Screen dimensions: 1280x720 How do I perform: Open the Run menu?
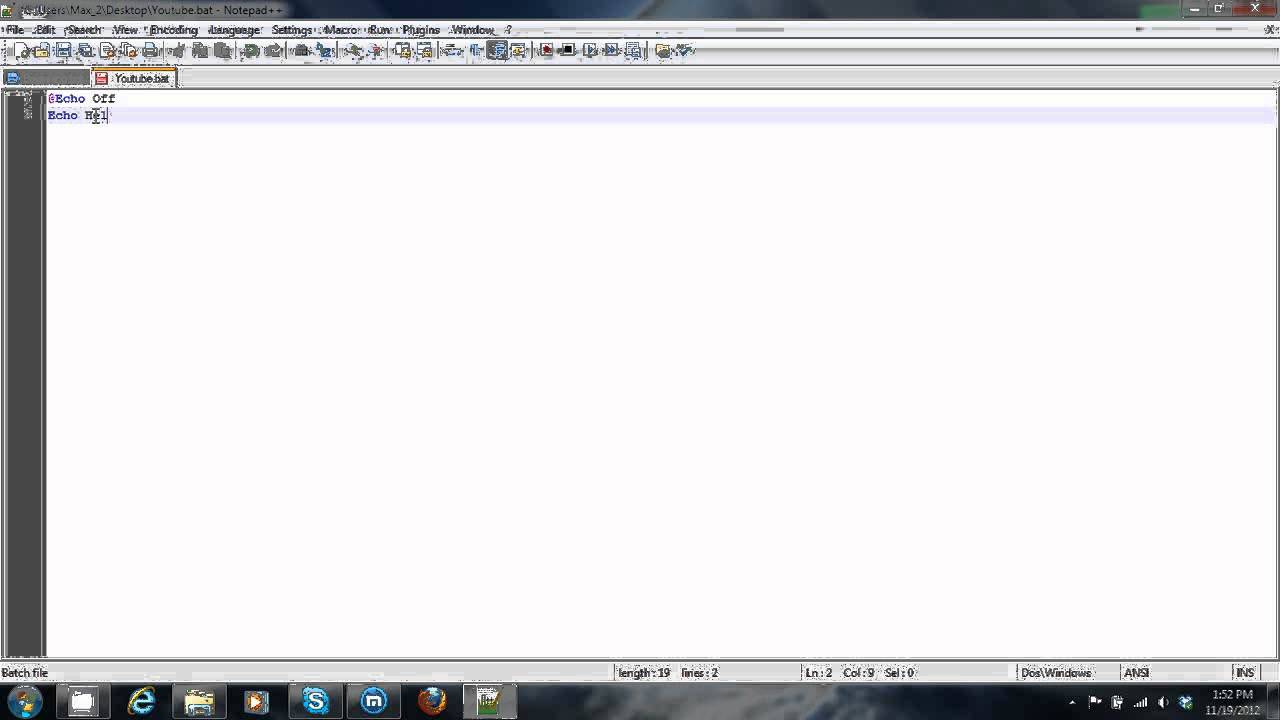pos(380,30)
